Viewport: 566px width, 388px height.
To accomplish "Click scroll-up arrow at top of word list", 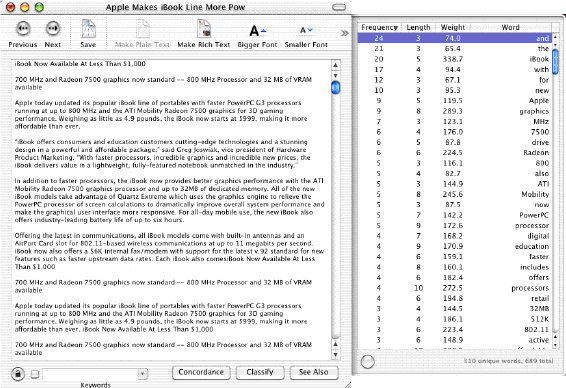I will point(555,37).
